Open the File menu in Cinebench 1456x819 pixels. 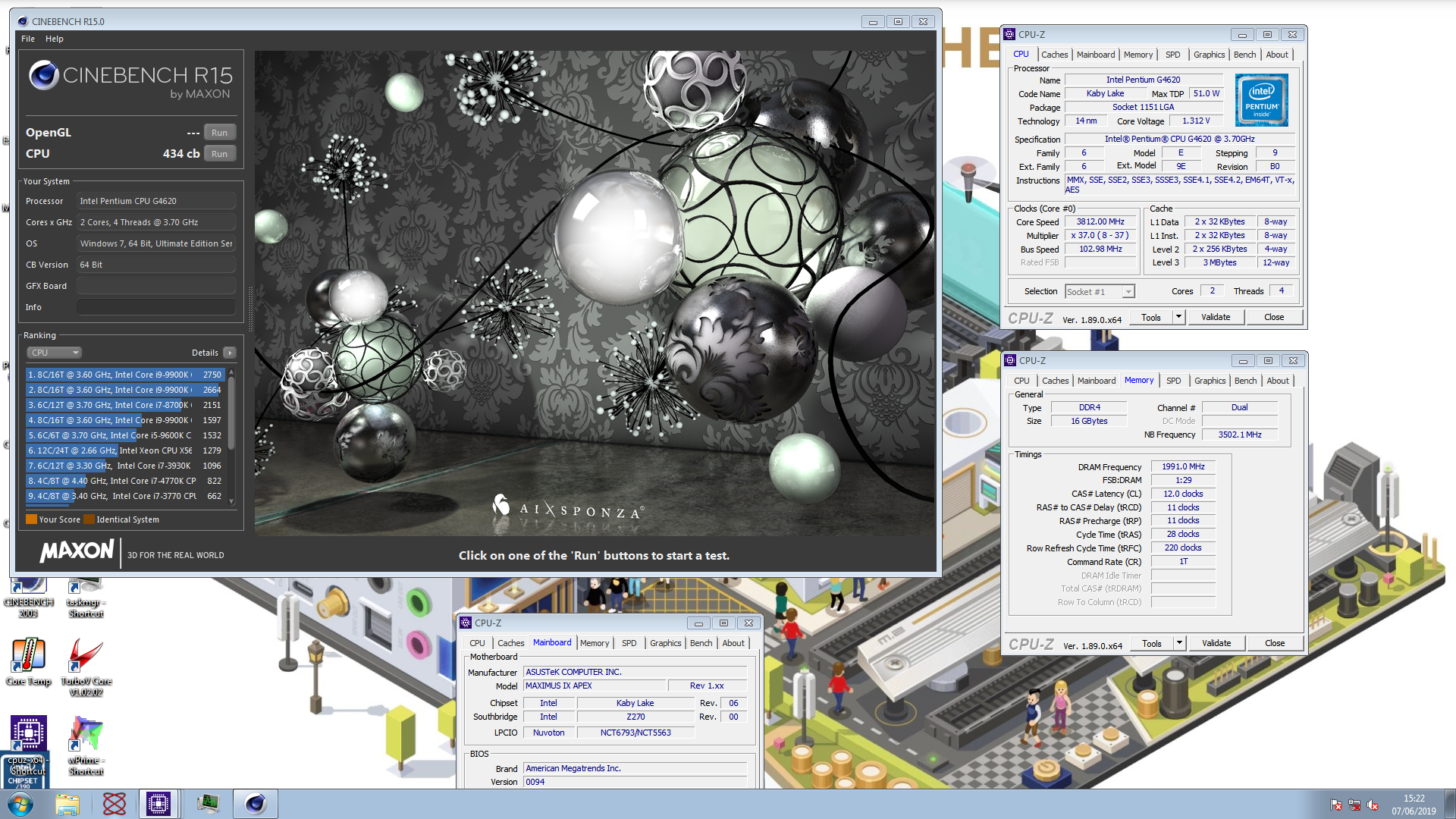tap(28, 39)
